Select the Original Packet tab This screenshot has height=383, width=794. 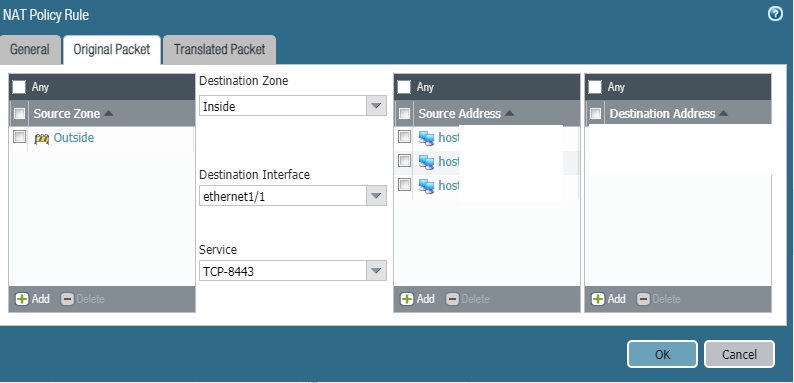pos(111,49)
